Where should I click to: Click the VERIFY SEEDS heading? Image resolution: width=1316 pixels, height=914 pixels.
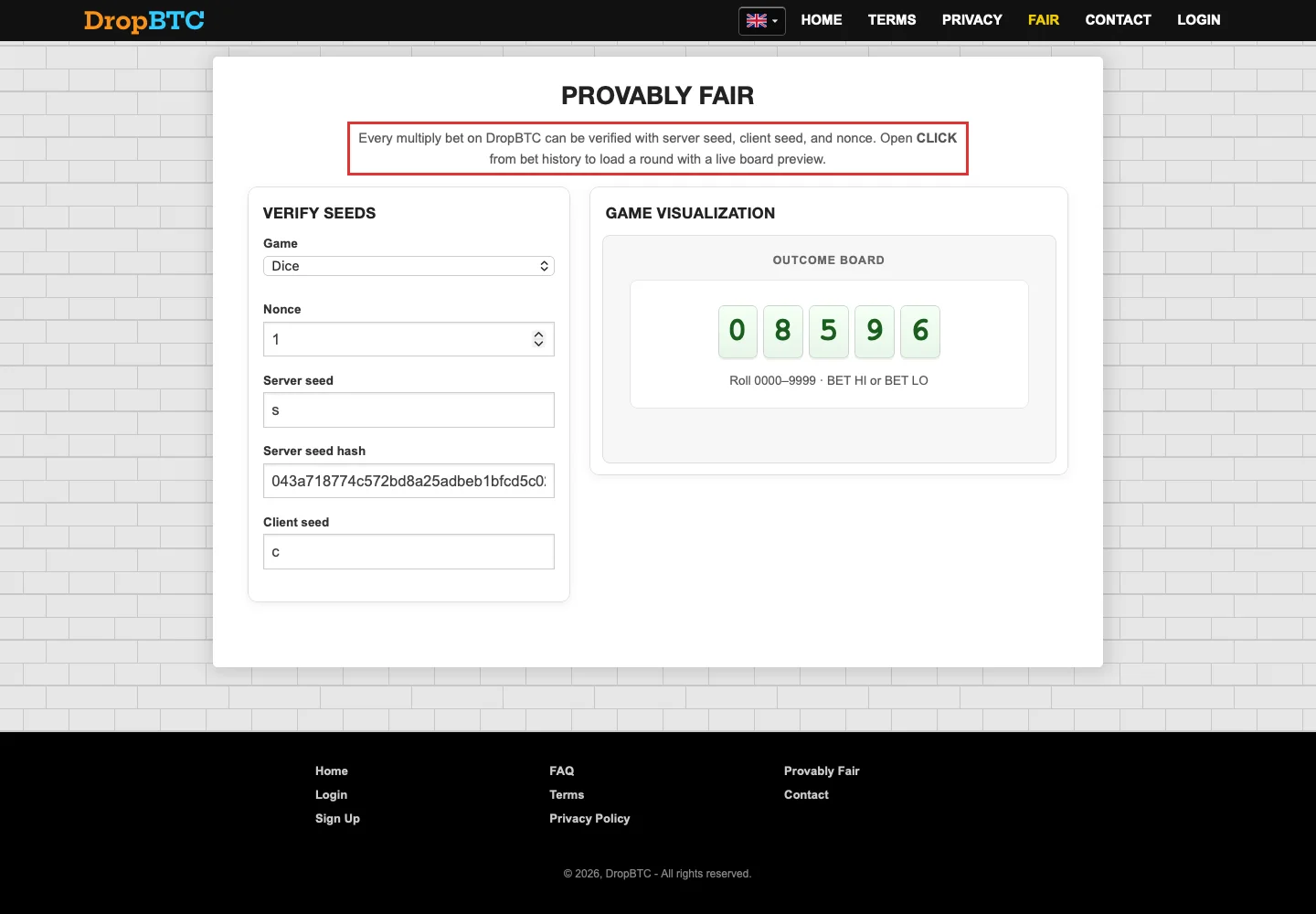coord(320,213)
